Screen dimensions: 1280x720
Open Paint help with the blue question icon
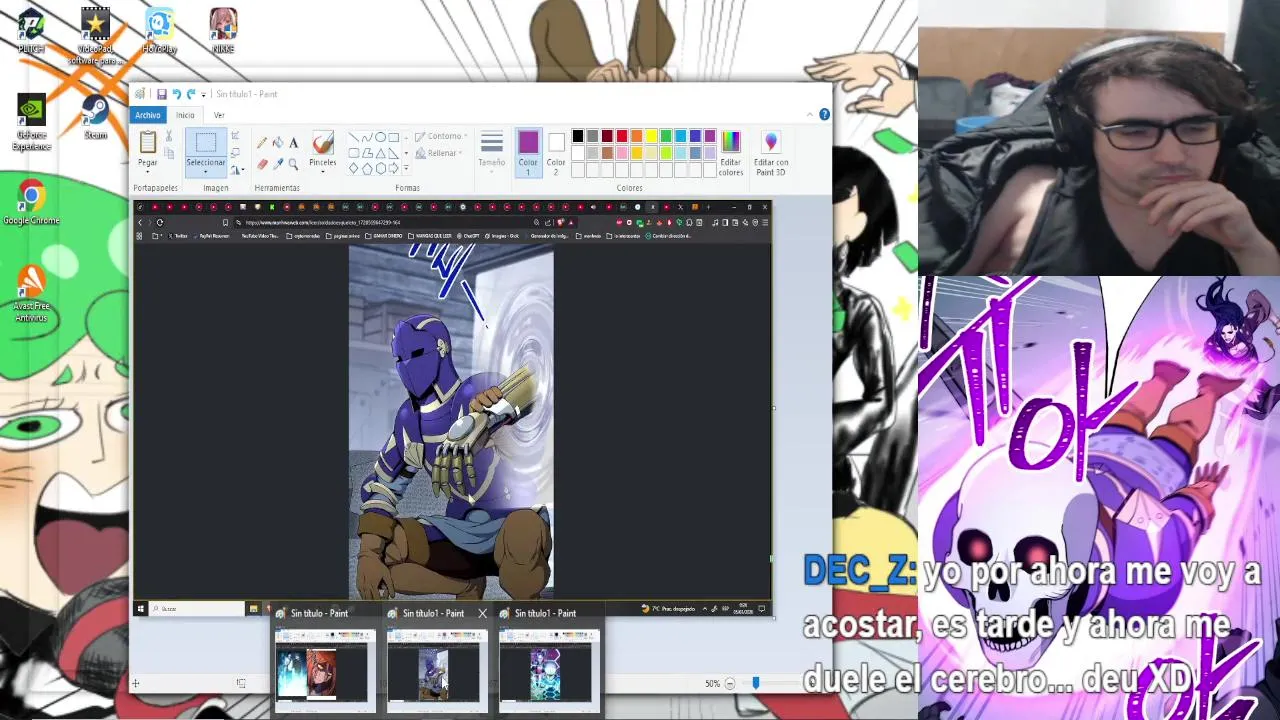pos(824,114)
